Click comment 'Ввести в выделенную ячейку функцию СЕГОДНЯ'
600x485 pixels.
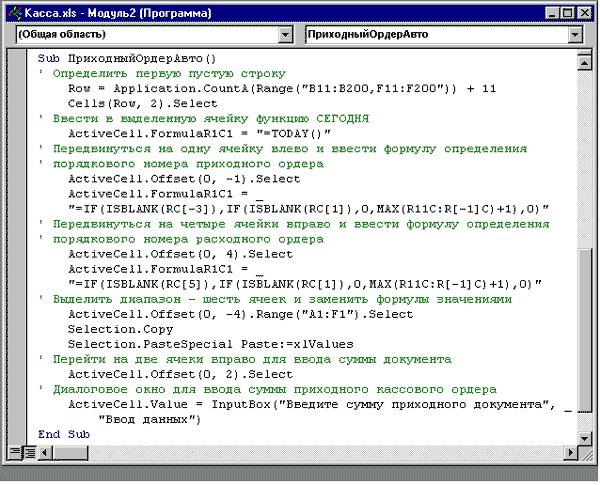click(x=211, y=119)
